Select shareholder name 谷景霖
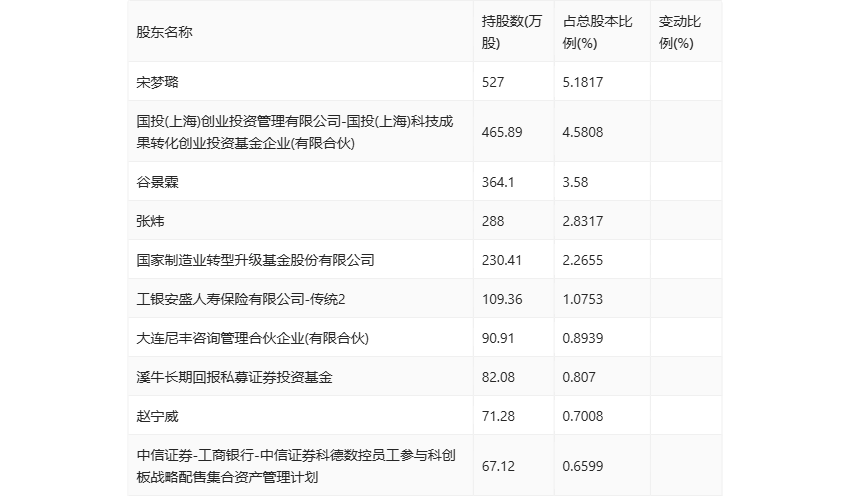850x496 pixels. 157,182
